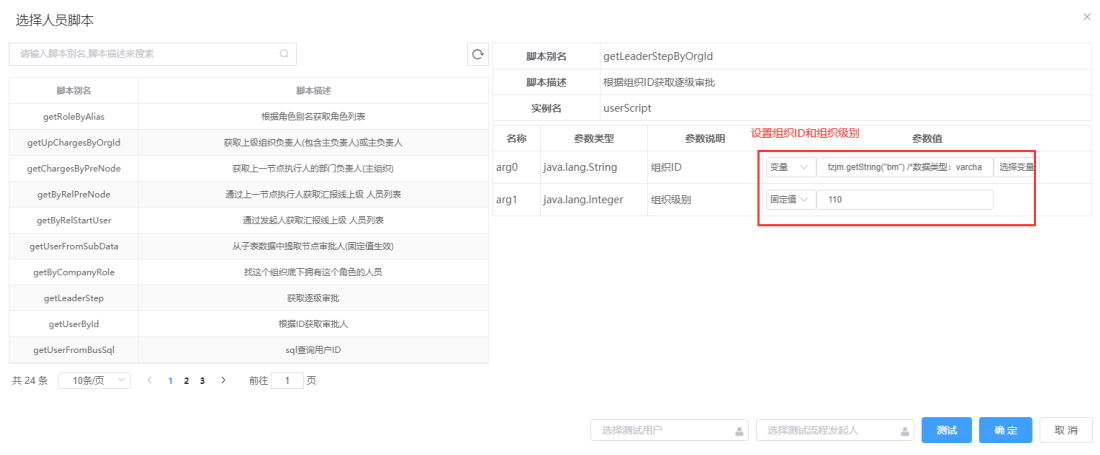This screenshot has width=1100, height=455.
Task: Confirm with the 确定 button
Action: tap(1005, 430)
